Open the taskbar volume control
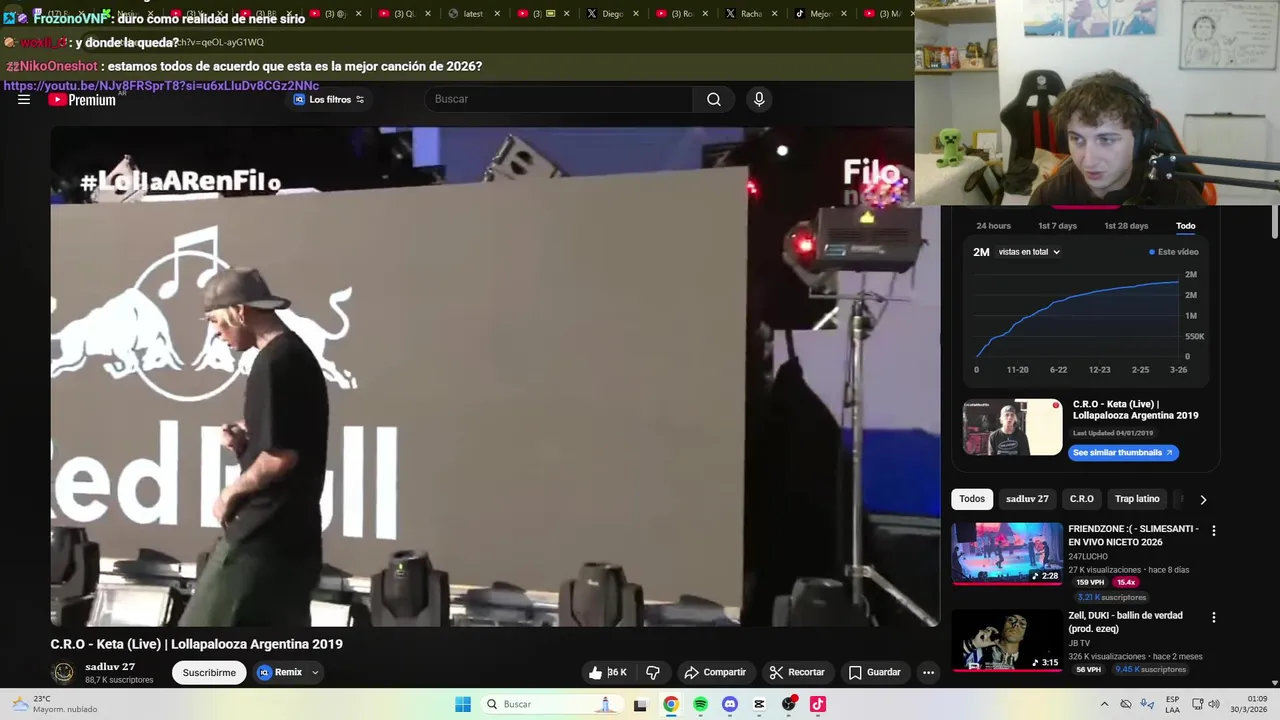The image size is (1280, 720). [x=1214, y=704]
